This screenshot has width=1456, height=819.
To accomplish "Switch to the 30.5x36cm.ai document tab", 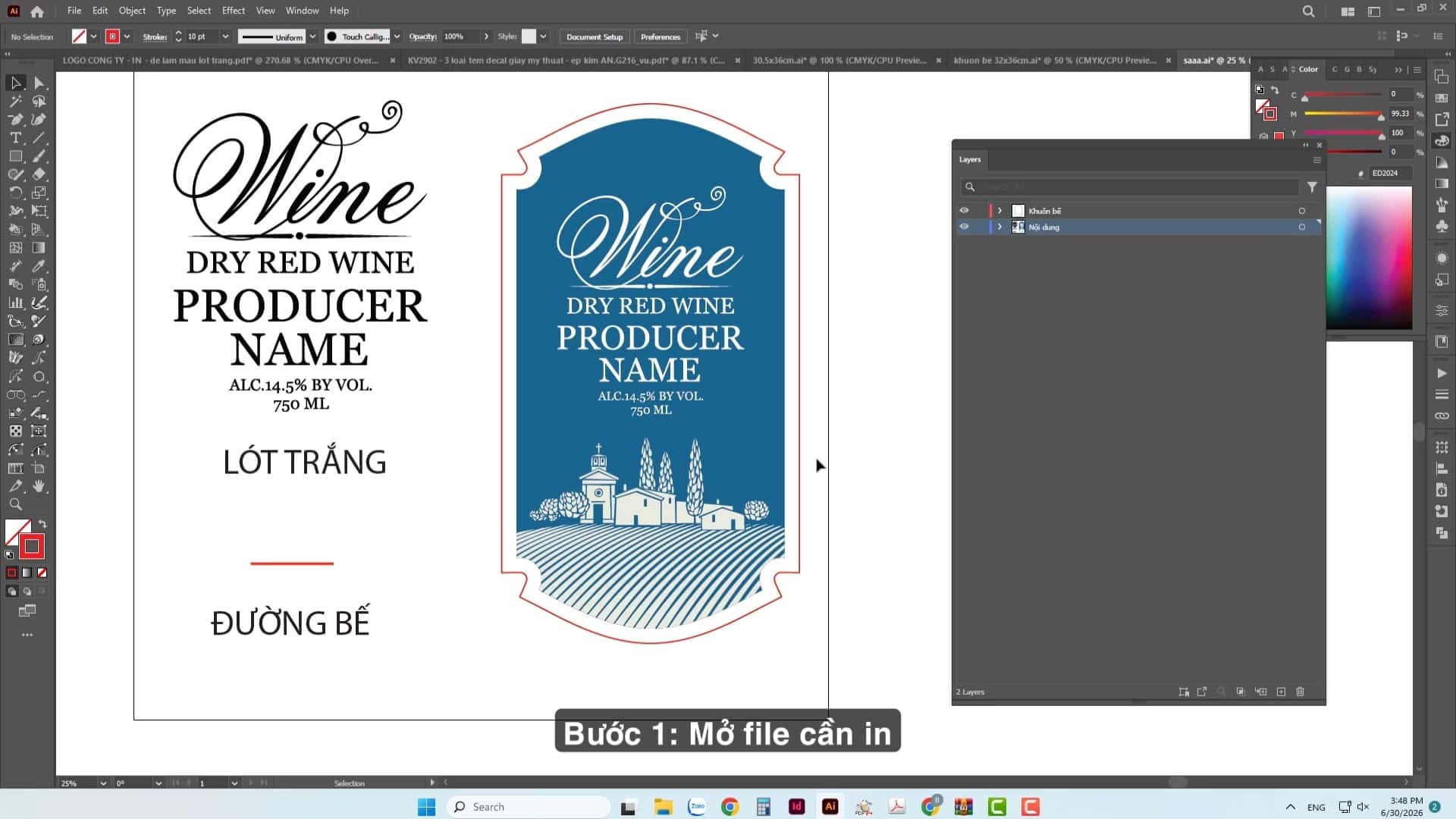I will [x=839, y=60].
